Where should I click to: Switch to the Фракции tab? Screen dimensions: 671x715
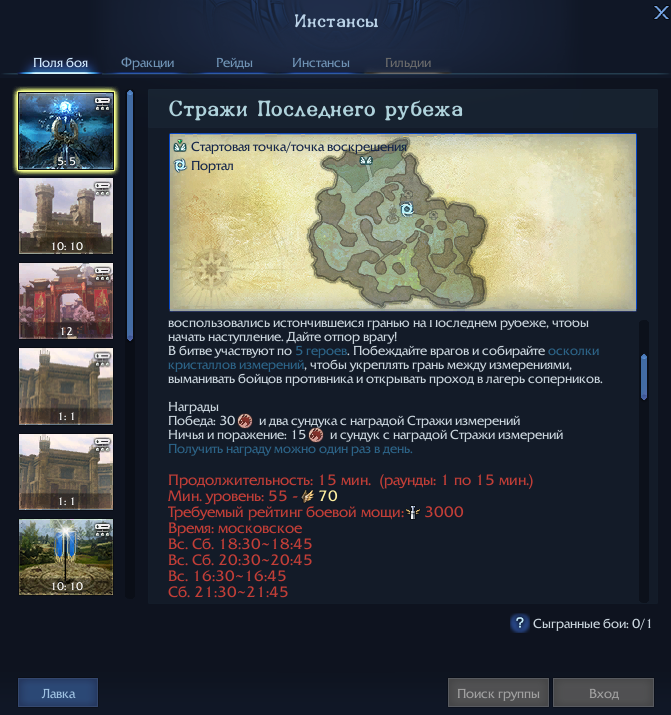pyautogui.click(x=147, y=63)
